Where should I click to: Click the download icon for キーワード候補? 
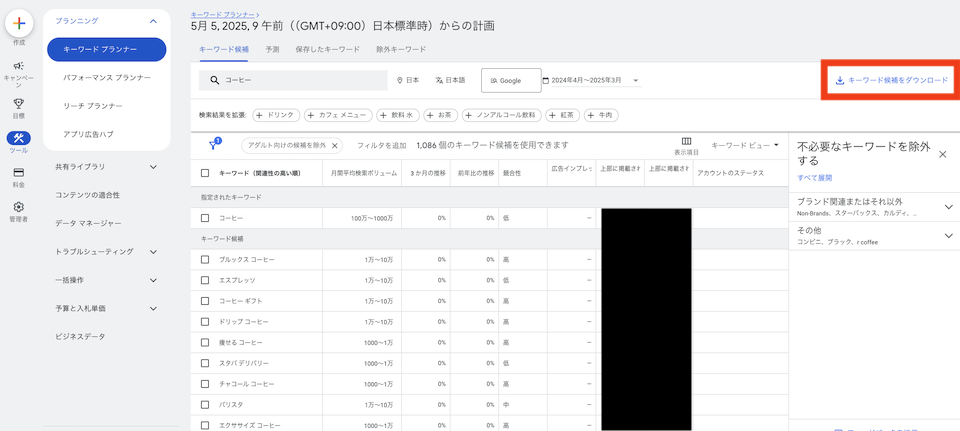tap(840, 80)
